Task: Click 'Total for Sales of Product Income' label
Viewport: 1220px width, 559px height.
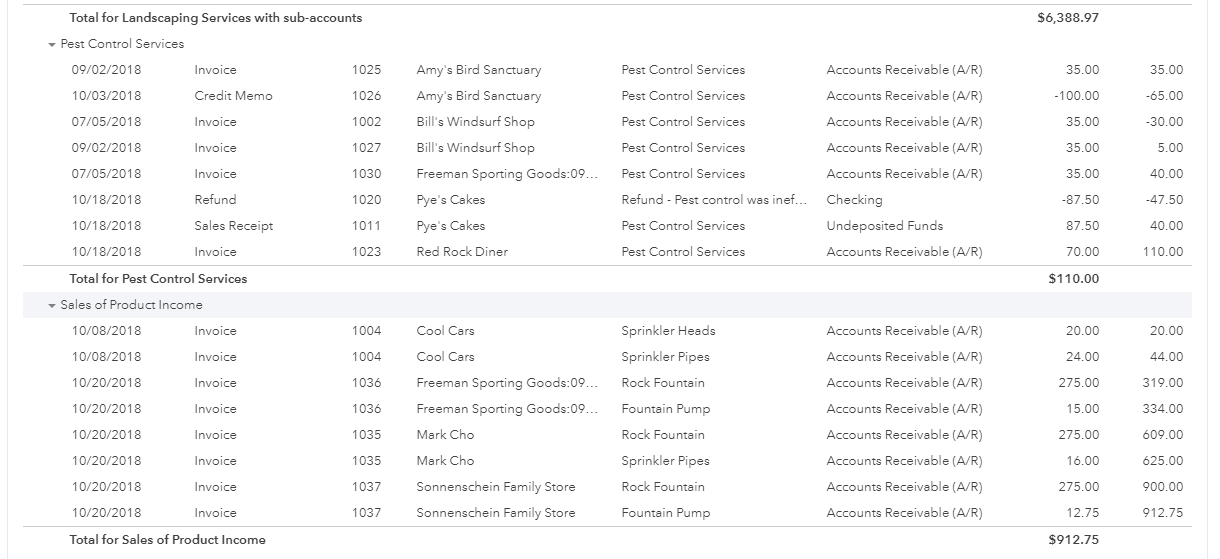Action: pyautogui.click(x=167, y=540)
